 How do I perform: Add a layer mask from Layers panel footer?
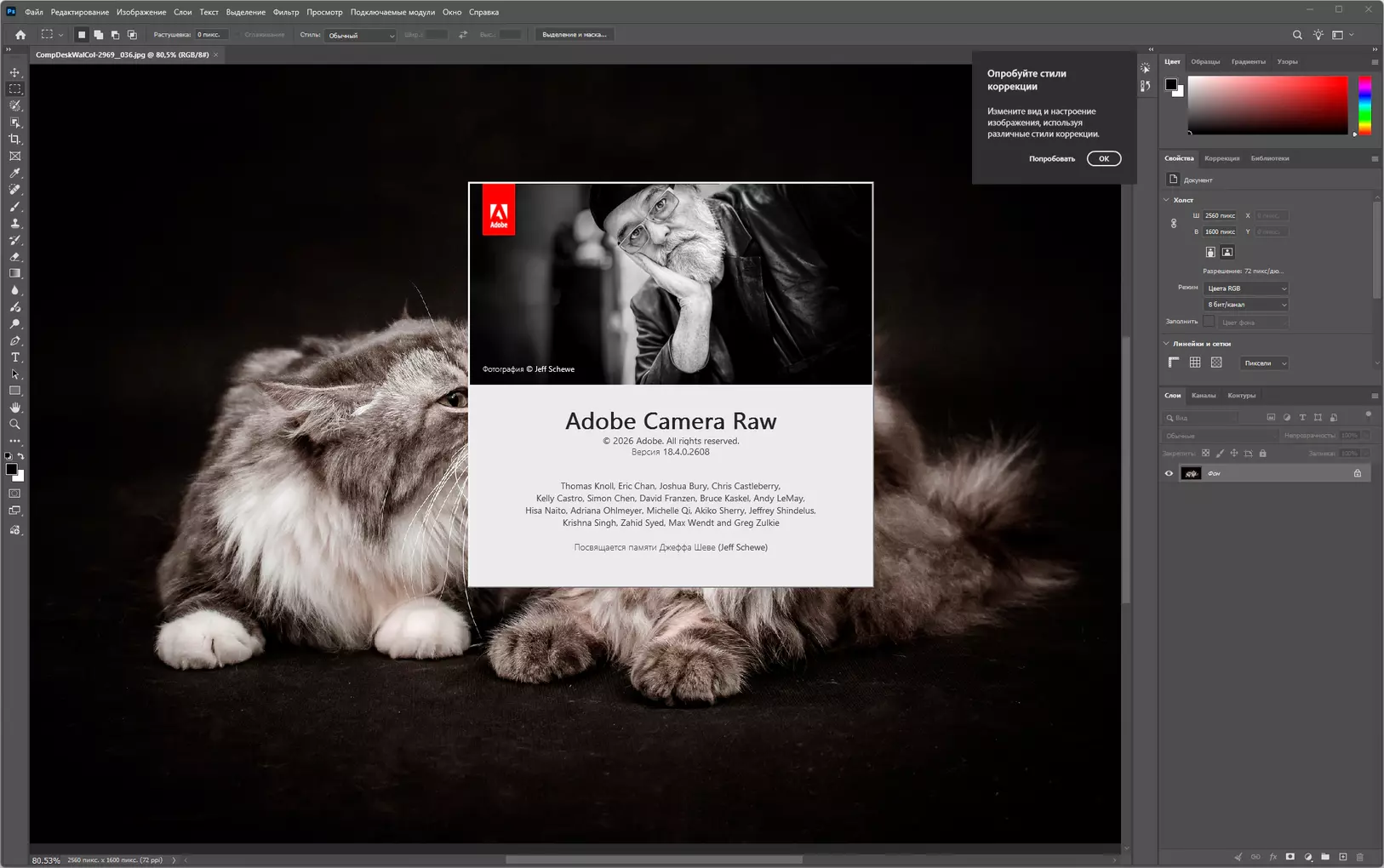1290,857
